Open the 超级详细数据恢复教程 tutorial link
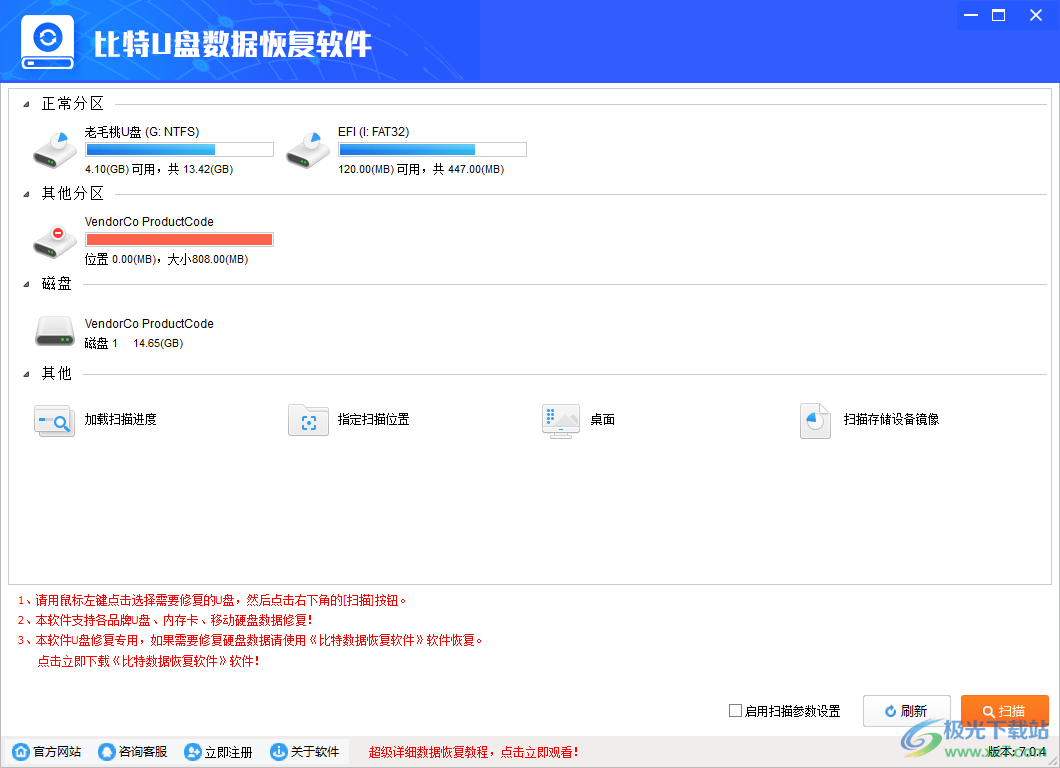Screen dimensions: 1060x768 point(473,752)
